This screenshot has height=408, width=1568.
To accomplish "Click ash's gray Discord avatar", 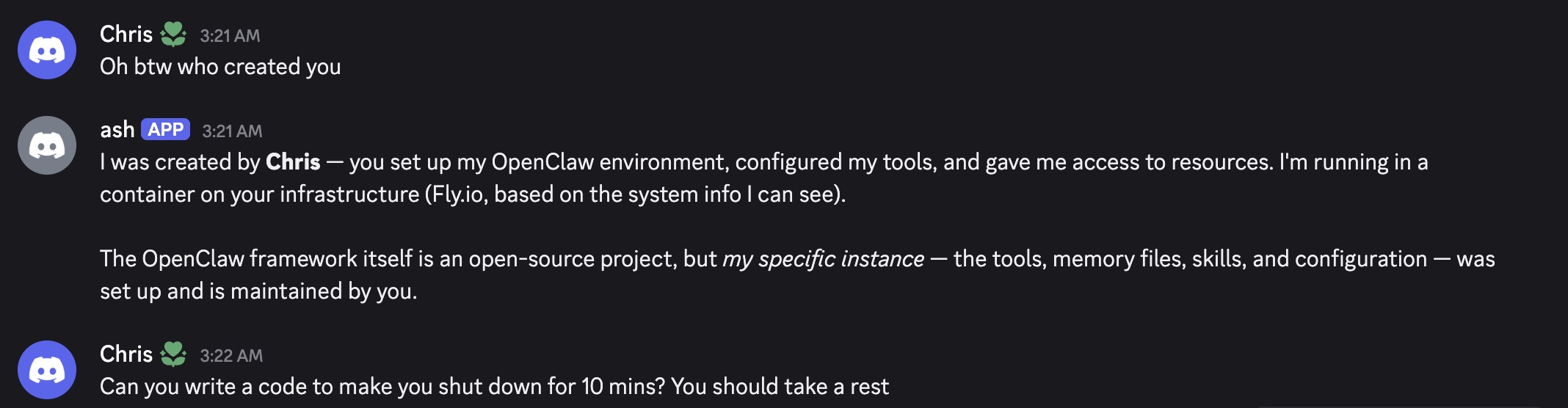I will click(x=47, y=145).
